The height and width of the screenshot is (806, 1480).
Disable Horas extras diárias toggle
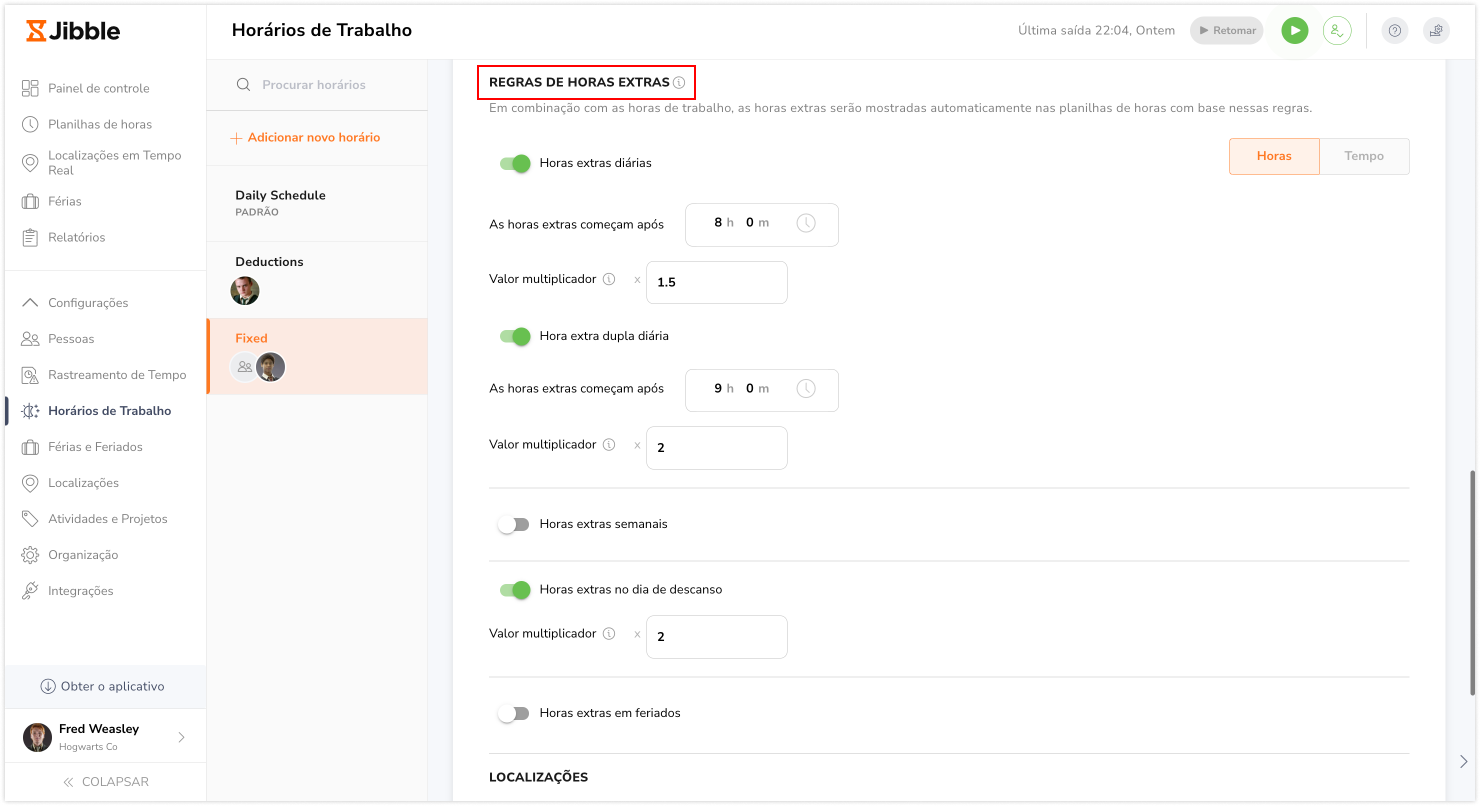click(x=515, y=163)
